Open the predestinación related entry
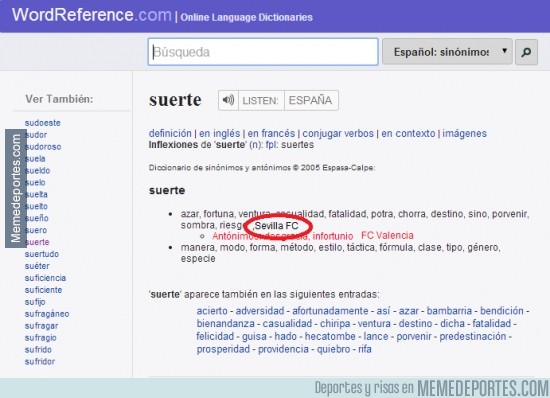The height and width of the screenshot is (398, 550). click(473, 336)
